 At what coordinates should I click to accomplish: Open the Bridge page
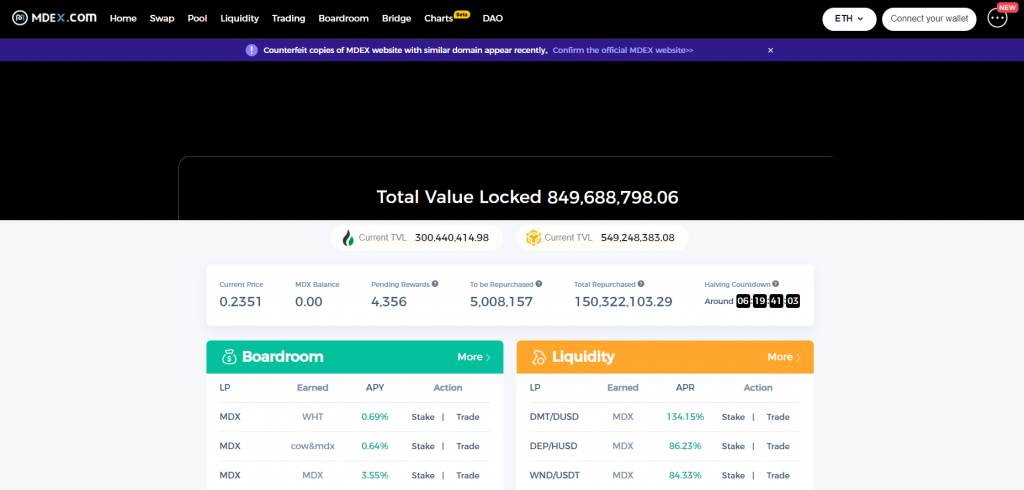pos(396,18)
